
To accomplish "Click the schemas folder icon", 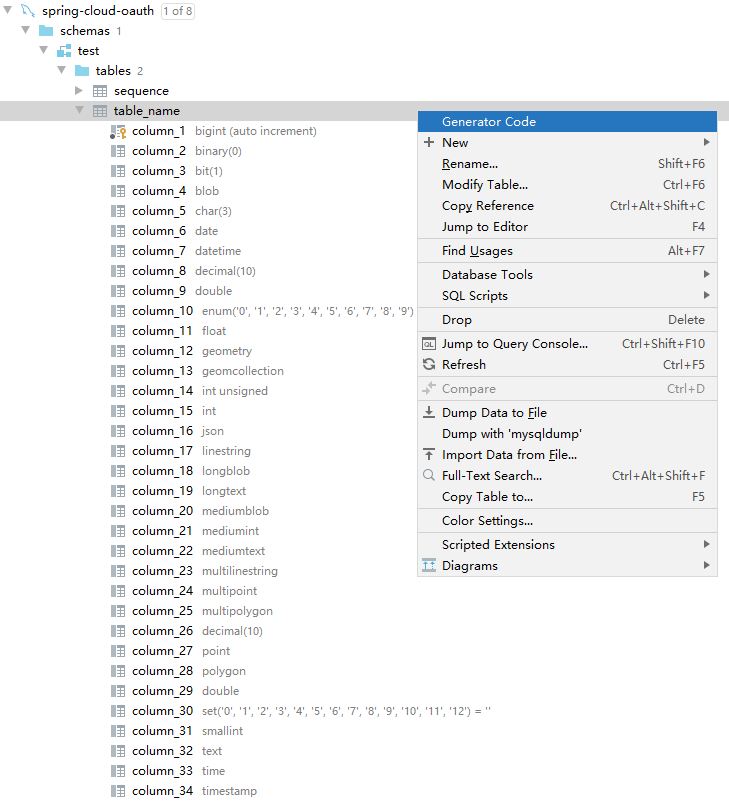I will (46, 31).
